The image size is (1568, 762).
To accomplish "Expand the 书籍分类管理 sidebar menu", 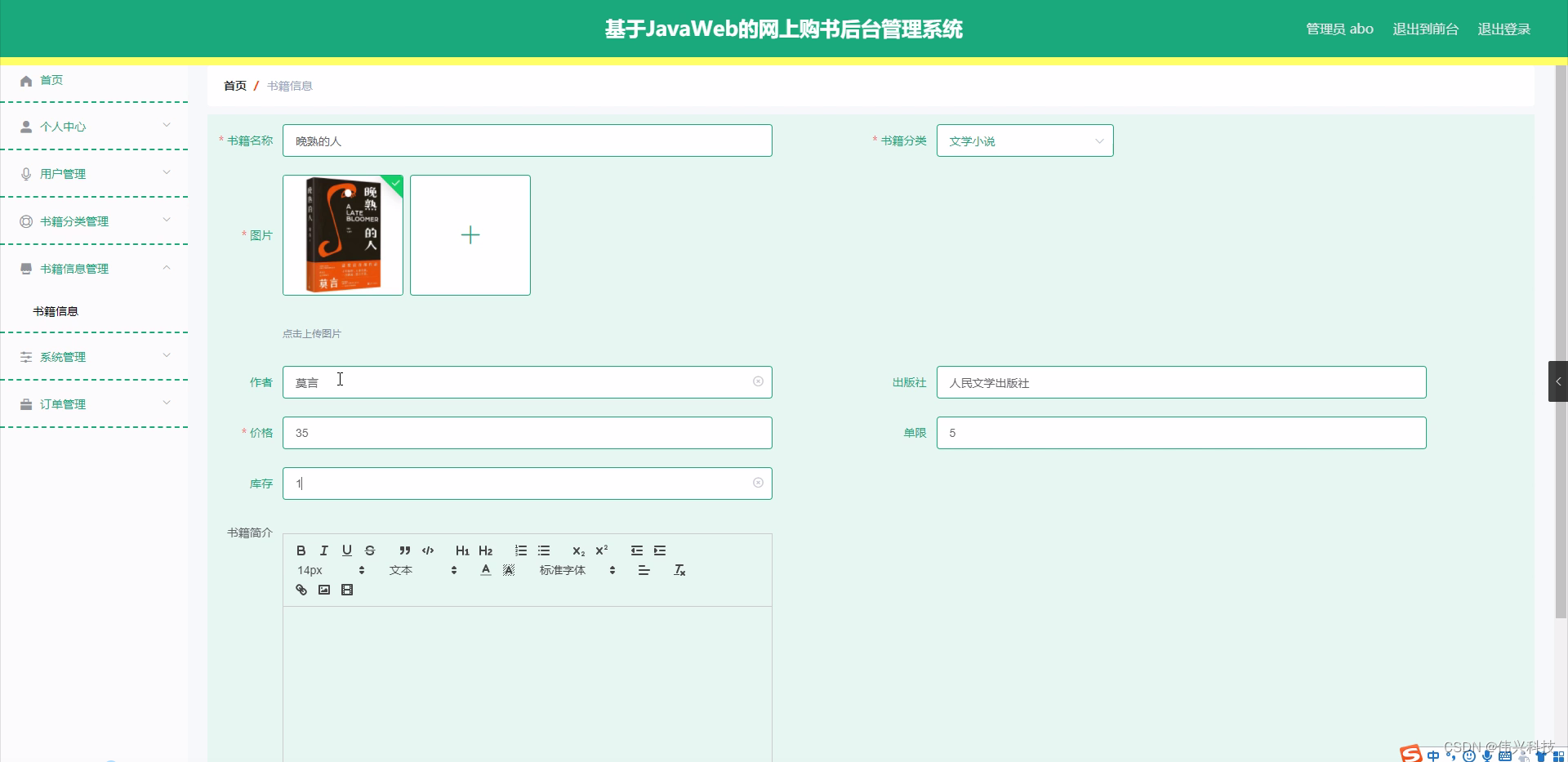I will [94, 221].
